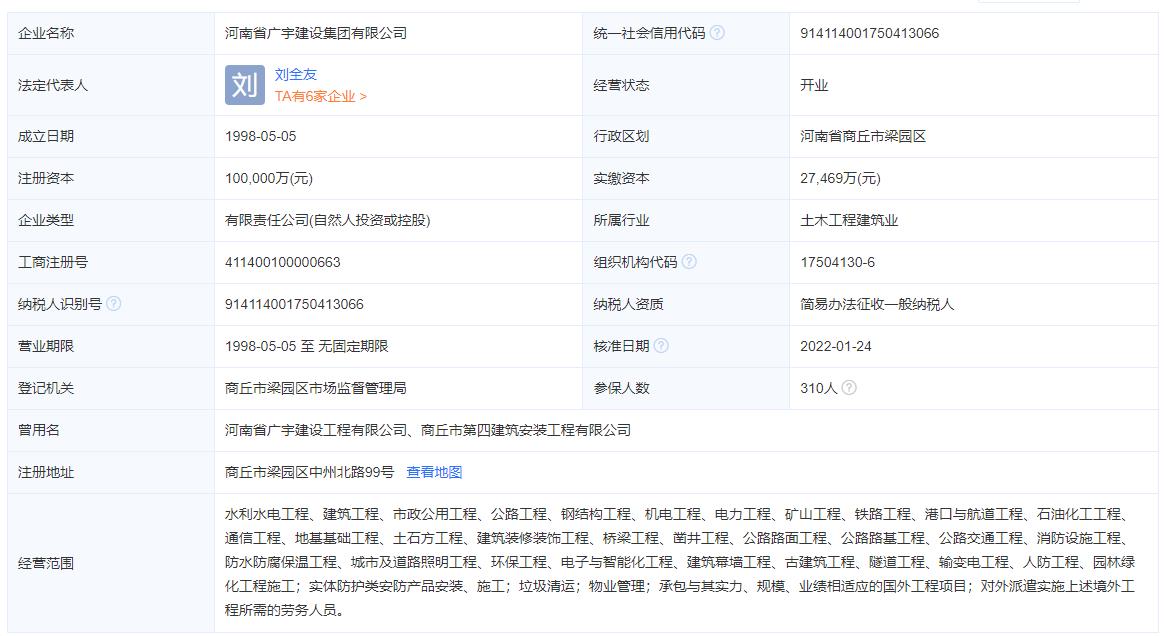Click help icon beside 纳税人识别号
The image size is (1165, 636).
(114, 303)
